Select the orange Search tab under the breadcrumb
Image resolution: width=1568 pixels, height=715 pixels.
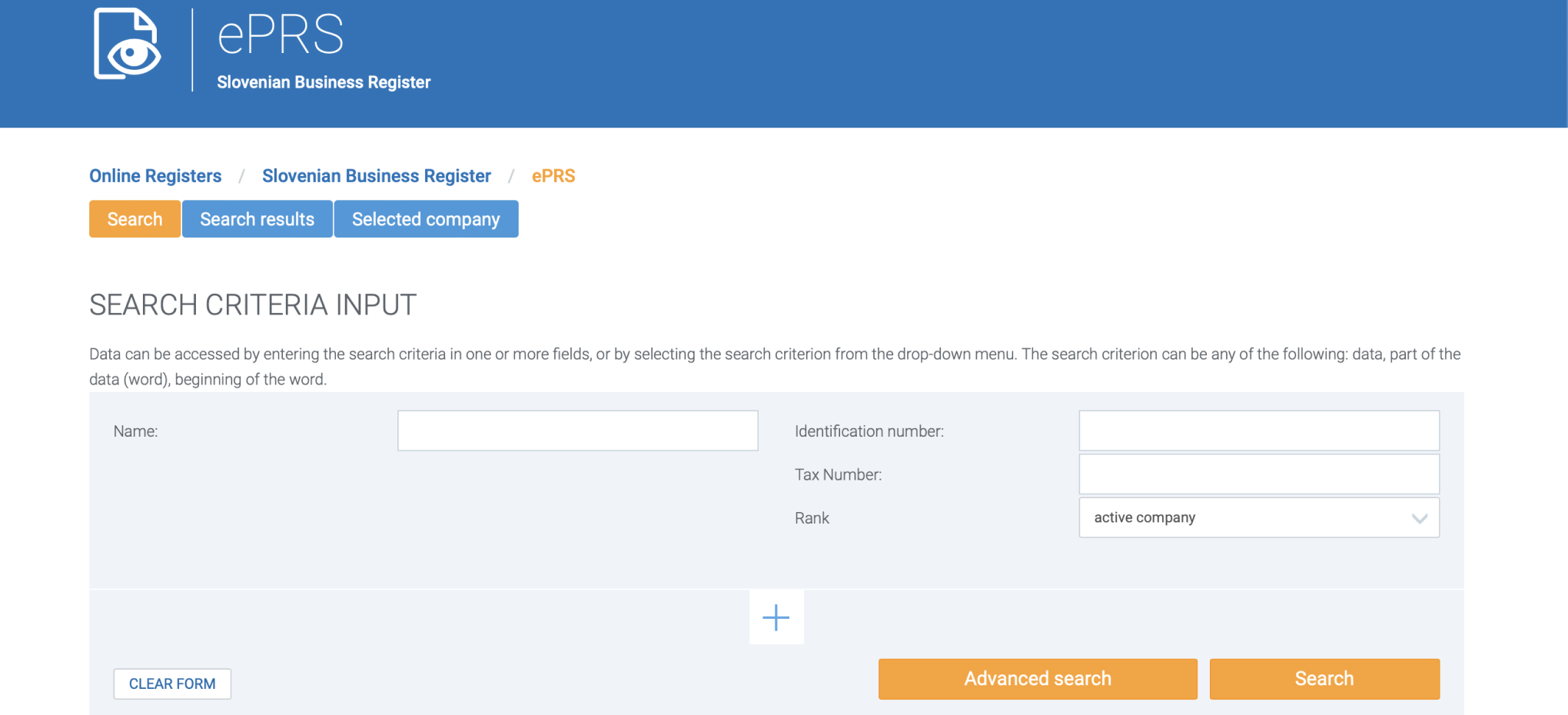pos(135,219)
